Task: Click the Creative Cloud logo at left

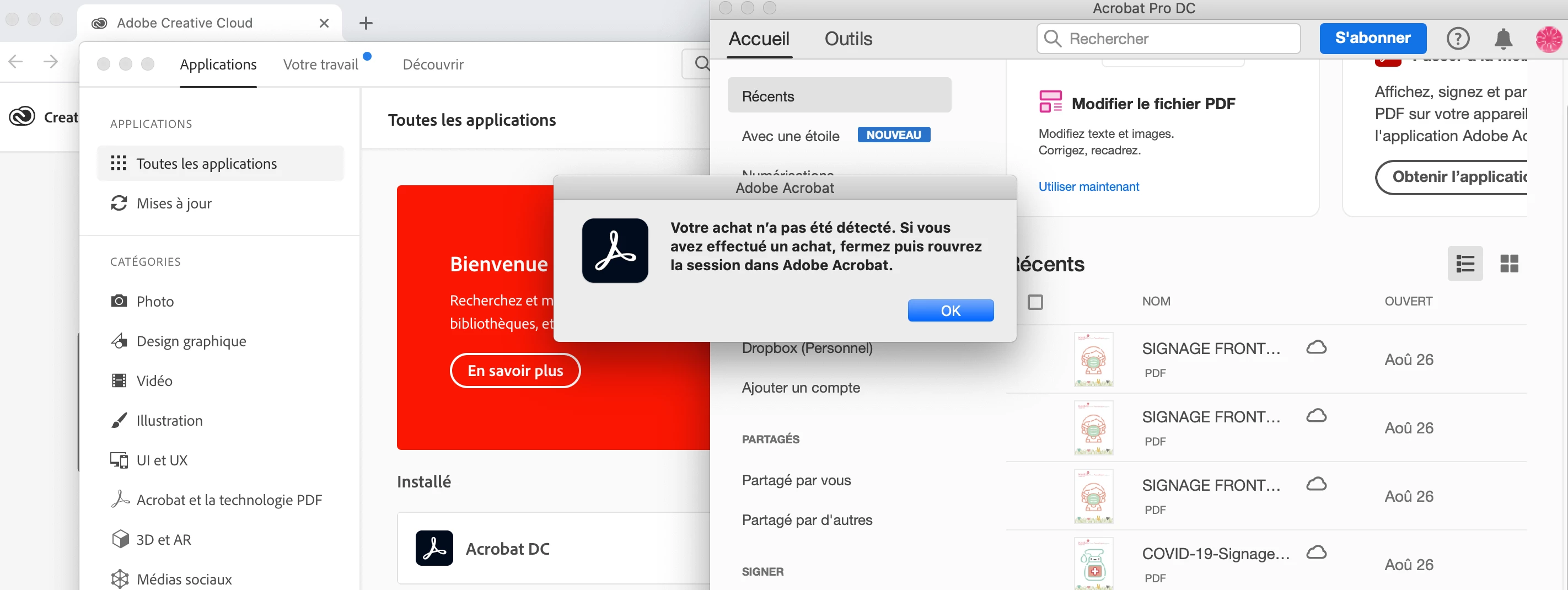Action: pos(22,116)
